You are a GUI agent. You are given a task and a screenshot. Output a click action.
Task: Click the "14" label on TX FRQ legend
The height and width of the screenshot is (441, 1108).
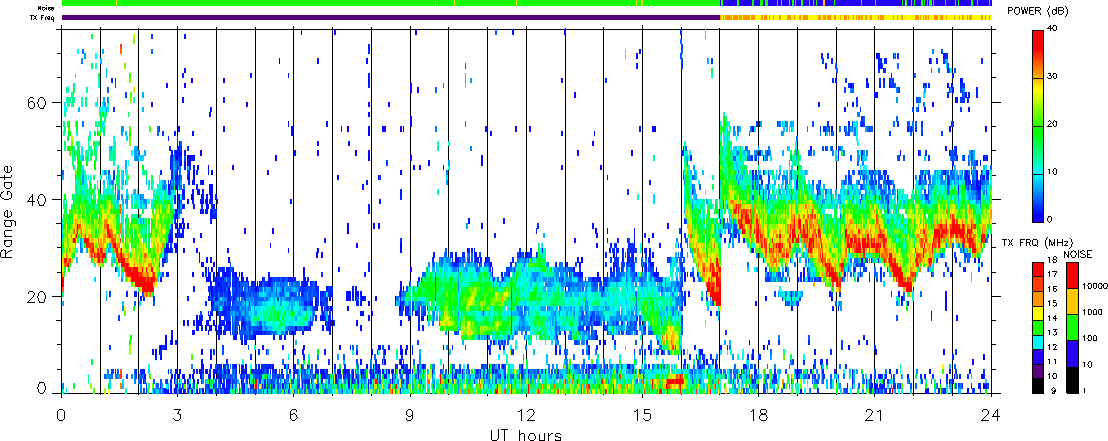click(x=1052, y=317)
